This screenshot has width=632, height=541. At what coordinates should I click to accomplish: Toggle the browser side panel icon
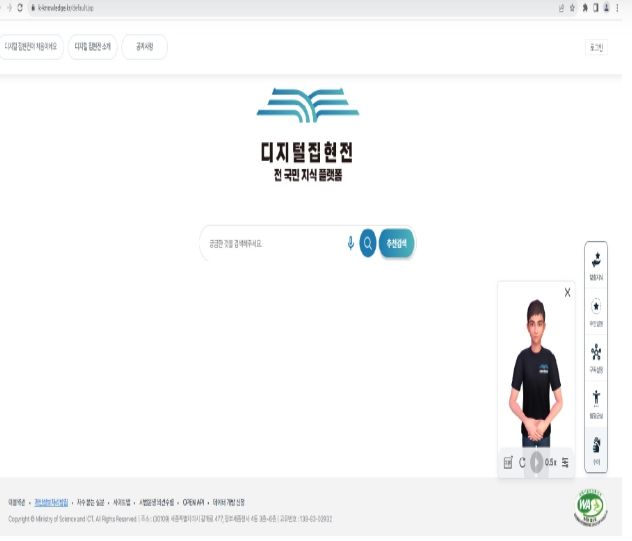click(595, 8)
